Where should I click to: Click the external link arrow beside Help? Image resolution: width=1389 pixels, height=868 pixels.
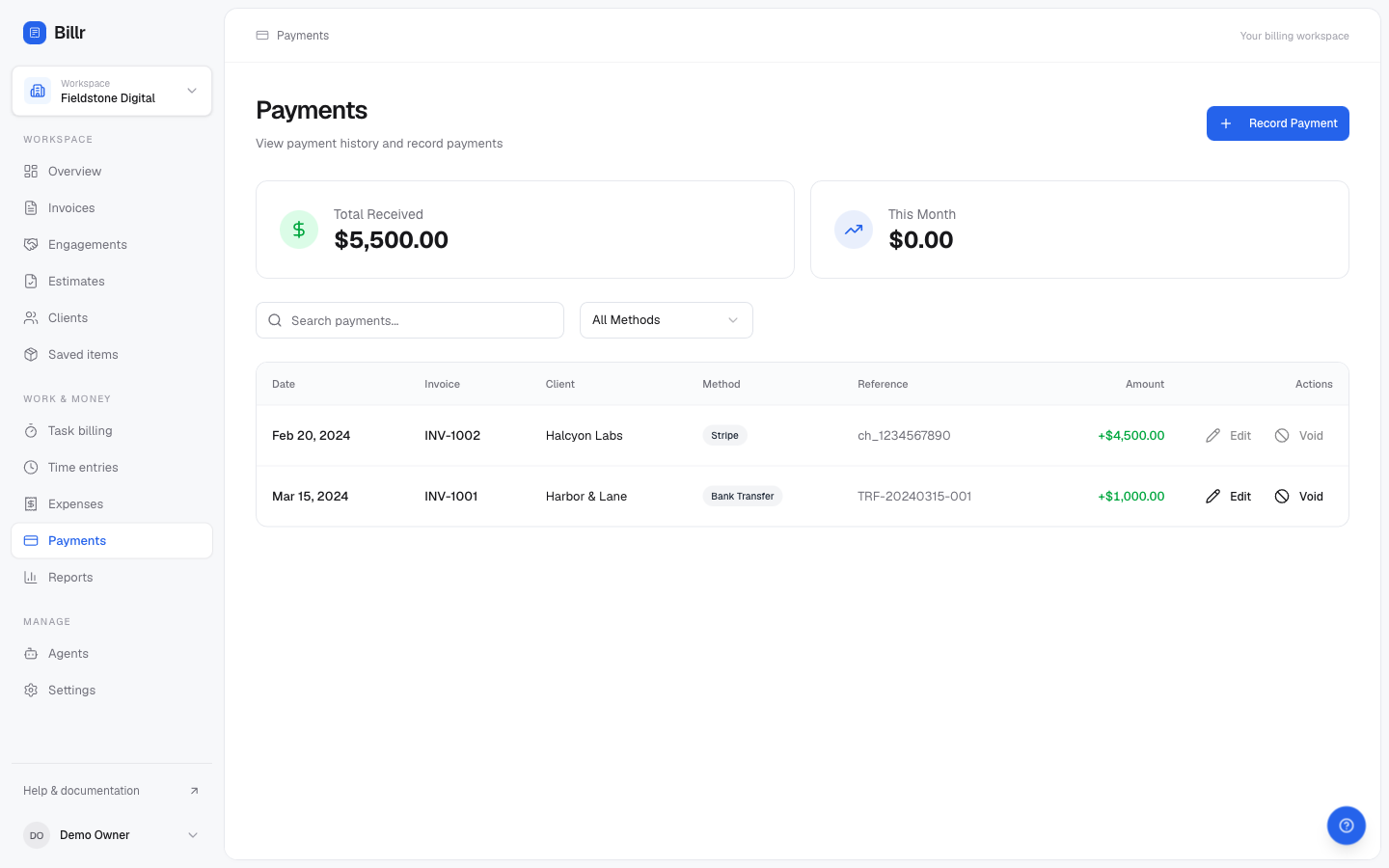coord(194,791)
